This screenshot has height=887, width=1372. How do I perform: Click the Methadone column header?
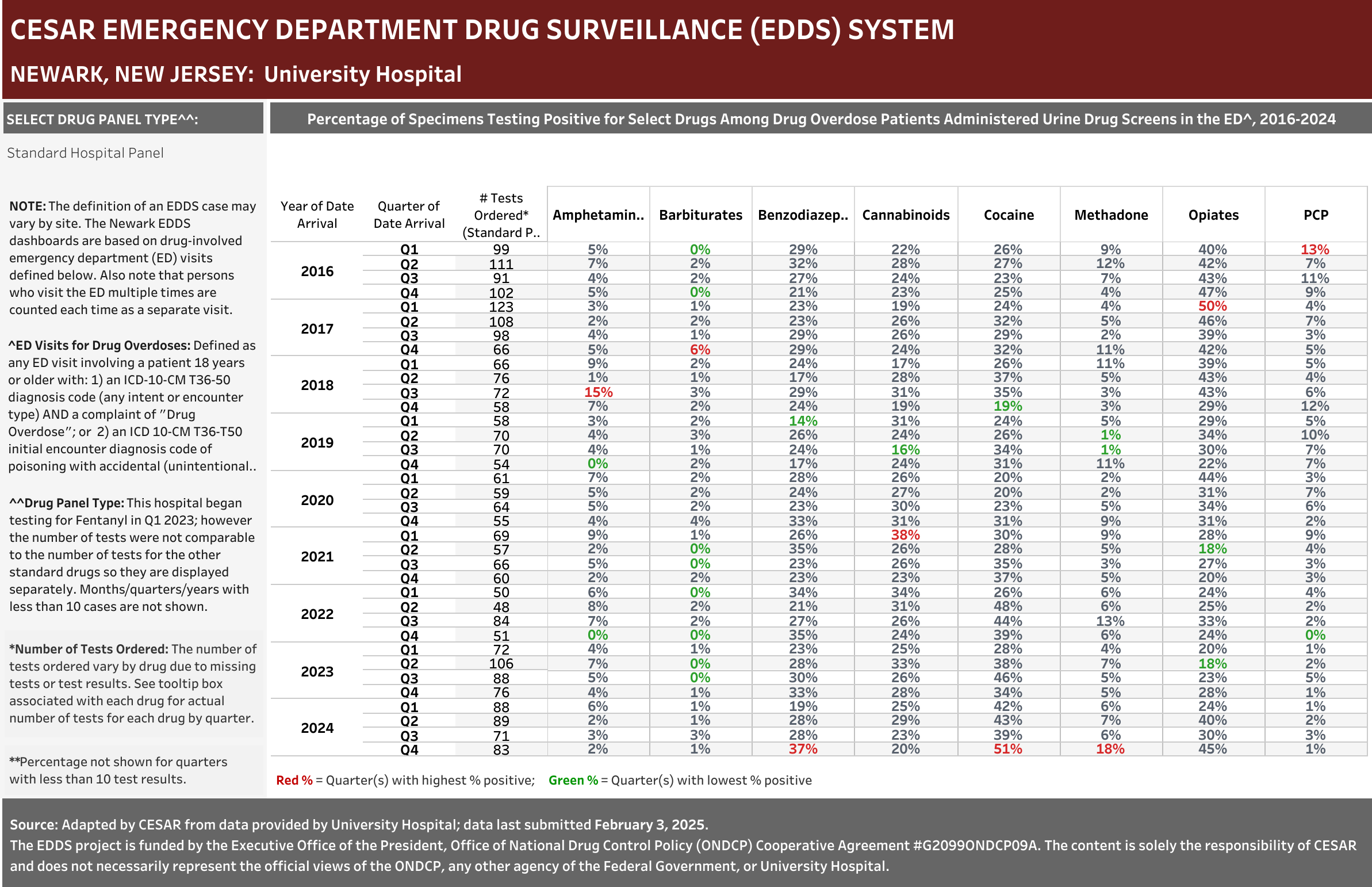(x=1111, y=215)
